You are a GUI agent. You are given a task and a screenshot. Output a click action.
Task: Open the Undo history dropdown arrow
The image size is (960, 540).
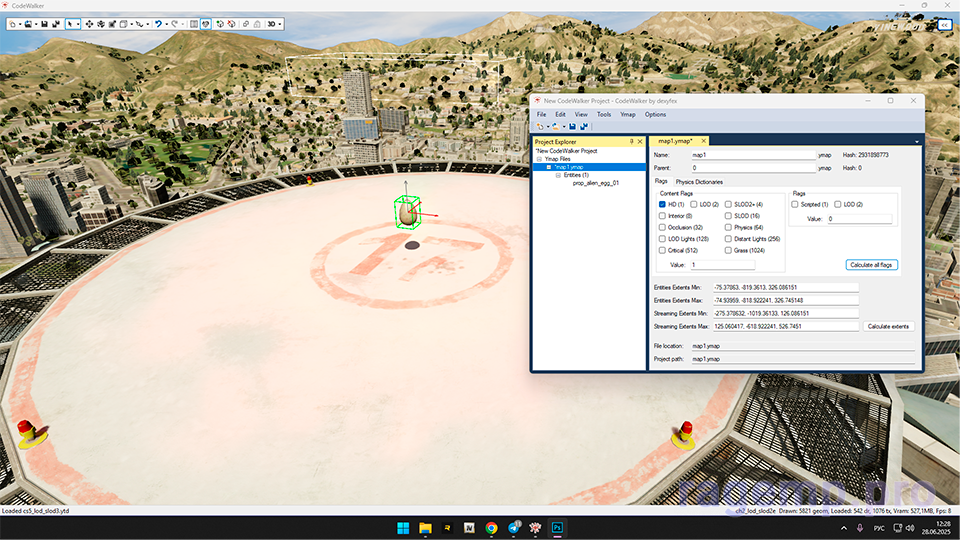click(167, 24)
